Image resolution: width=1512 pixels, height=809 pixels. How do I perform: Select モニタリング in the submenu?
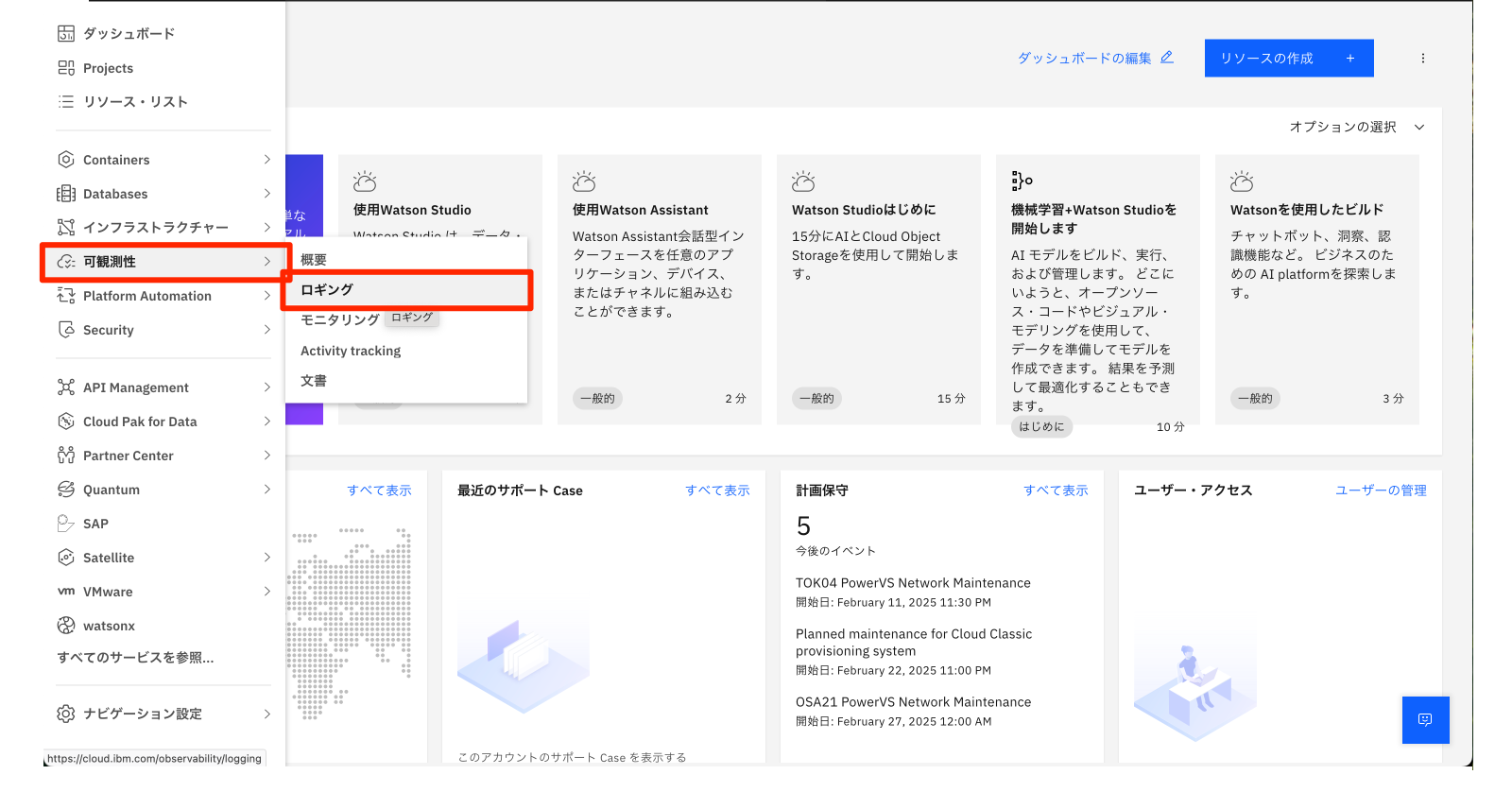click(406, 320)
